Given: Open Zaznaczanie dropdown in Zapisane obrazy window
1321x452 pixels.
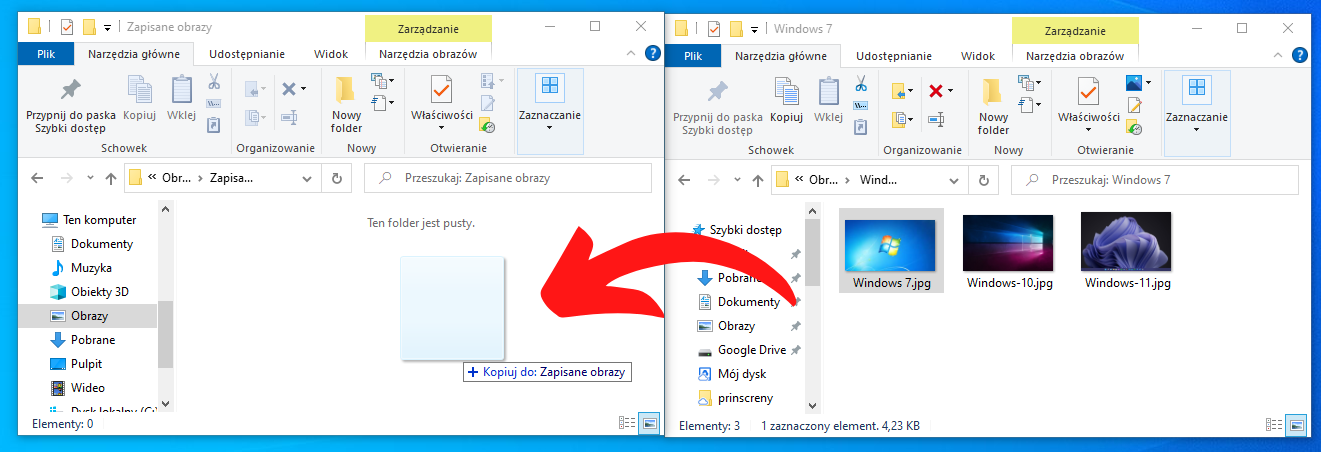Looking at the screenshot, I should pos(549,110).
